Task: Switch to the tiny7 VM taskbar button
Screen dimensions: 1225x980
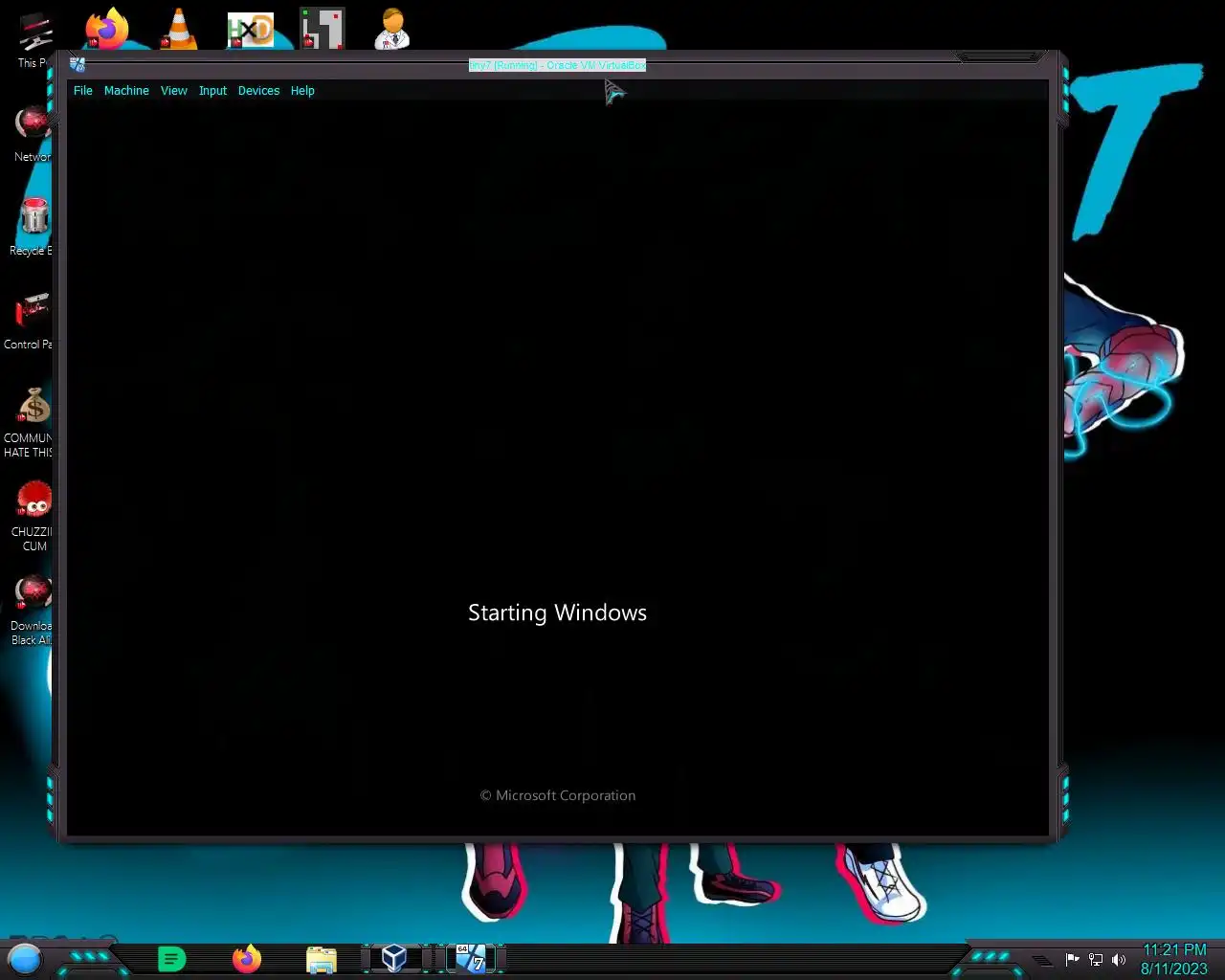Action: (x=470, y=958)
